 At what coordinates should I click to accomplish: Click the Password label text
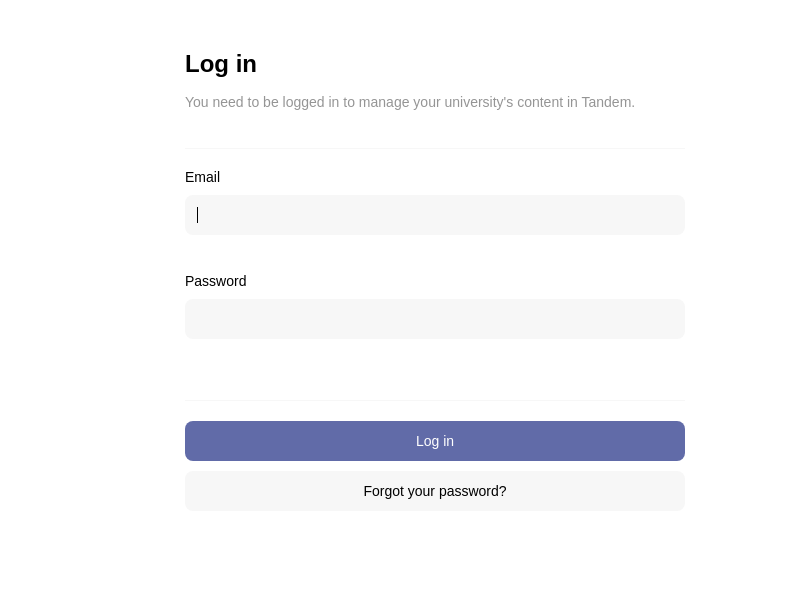[215, 281]
